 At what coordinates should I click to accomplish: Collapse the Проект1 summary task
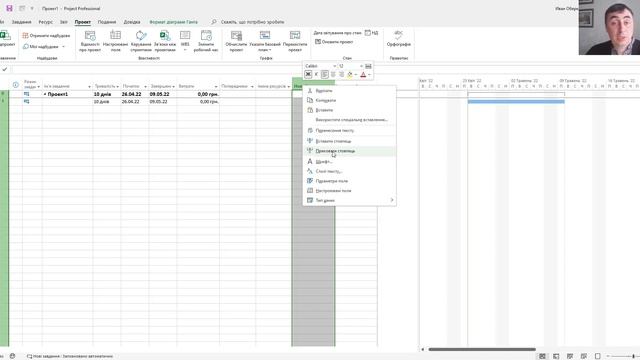tap(45, 94)
